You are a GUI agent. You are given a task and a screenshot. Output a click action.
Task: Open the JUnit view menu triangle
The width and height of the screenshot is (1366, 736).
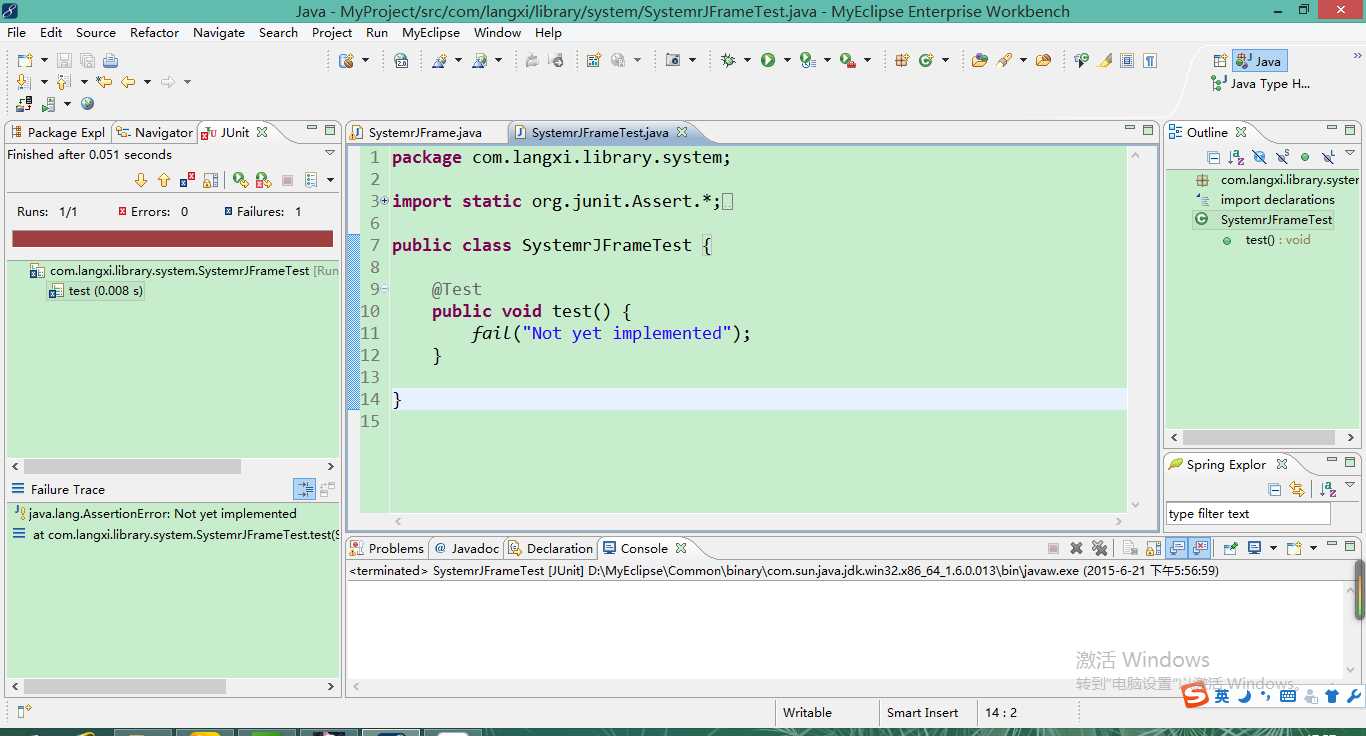[330, 154]
